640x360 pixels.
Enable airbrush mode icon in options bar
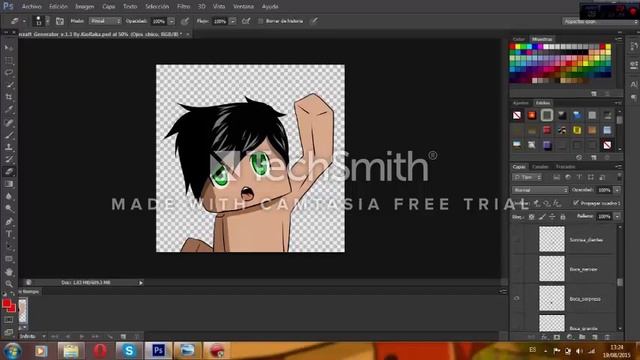(246, 21)
